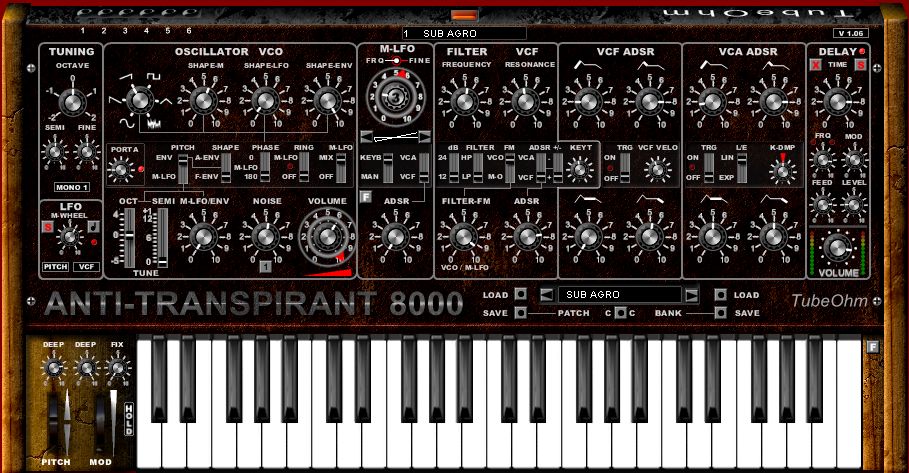Click the Delay TIME knob

pyautogui.click(x=837, y=101)
